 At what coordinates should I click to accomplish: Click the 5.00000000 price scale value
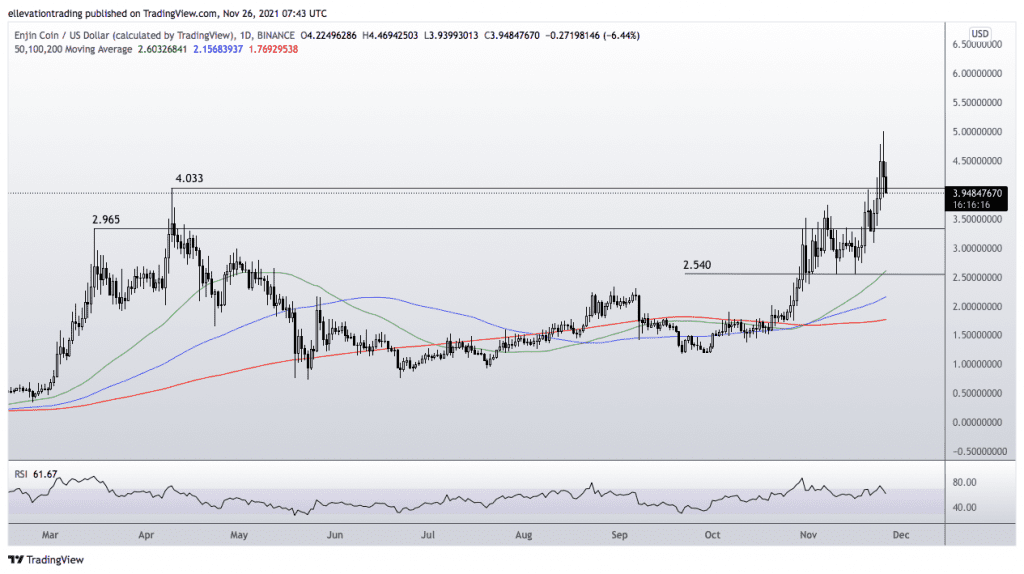977,131
